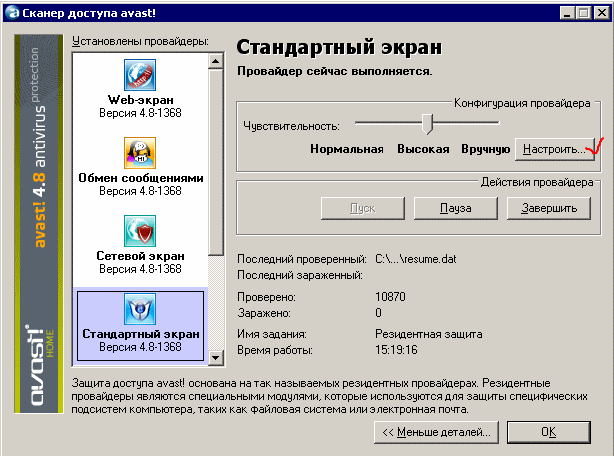Click the provider list scrollbar thumb
Image resolution: width=614 pixels, height=456 pixels.
pos(216,162)
